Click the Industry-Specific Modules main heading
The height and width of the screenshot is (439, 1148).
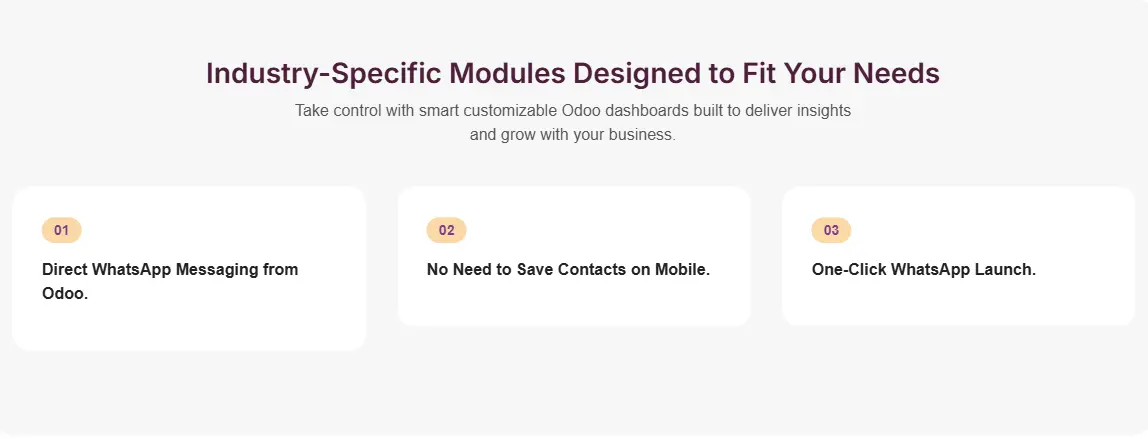(573, 74)
